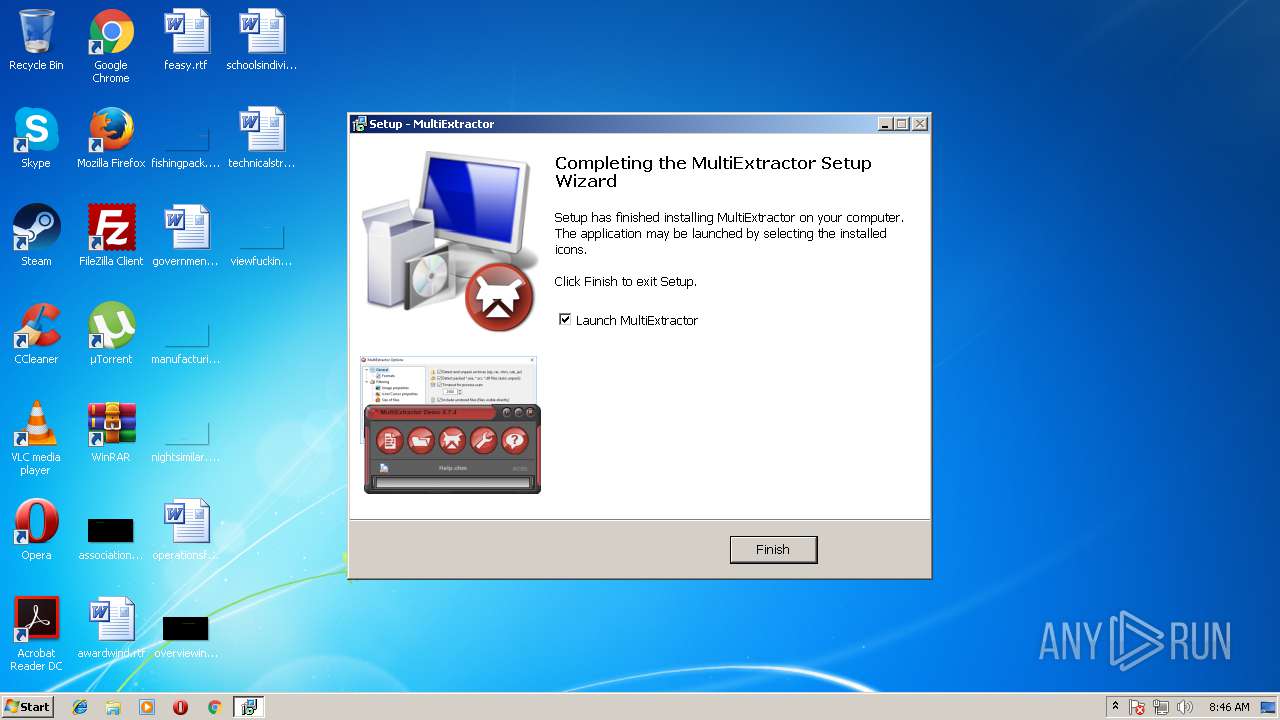Click the MultiExtractor application preview image
The image size is (1280, 720).
(451, 424)
